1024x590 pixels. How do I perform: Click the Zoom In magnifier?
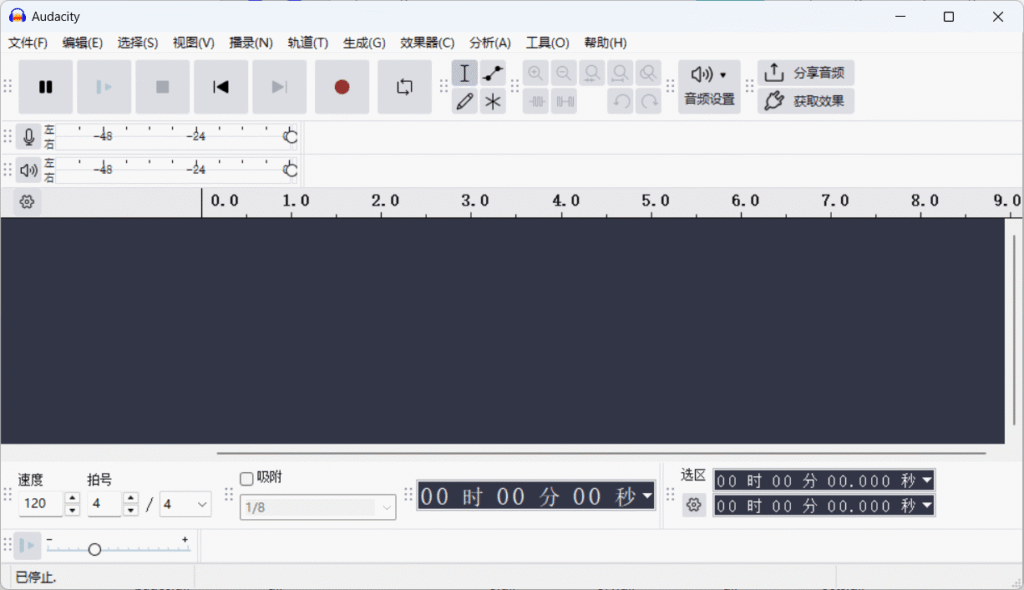click(536, 73)
